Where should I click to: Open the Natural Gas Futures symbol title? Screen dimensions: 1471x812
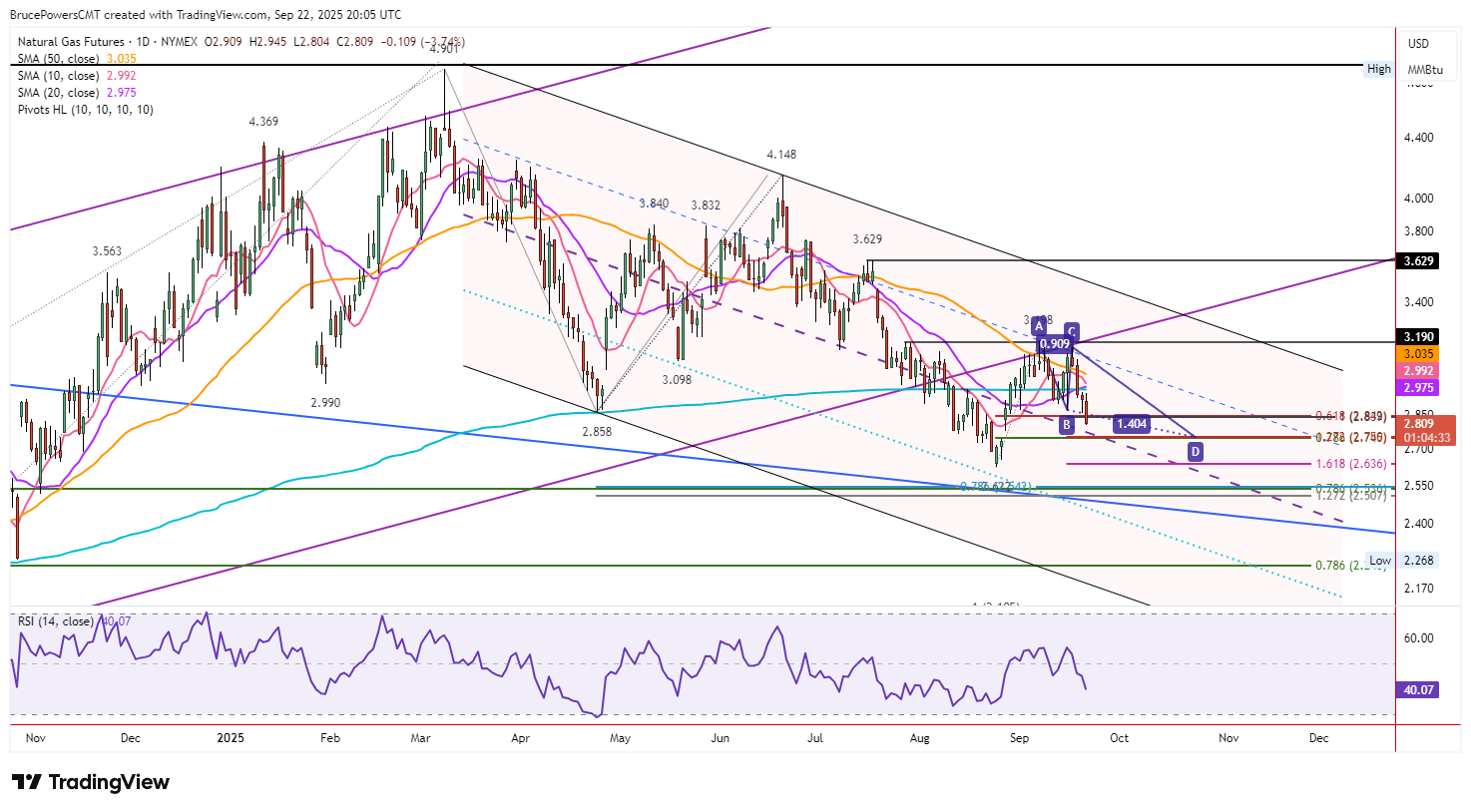point(71,42)
